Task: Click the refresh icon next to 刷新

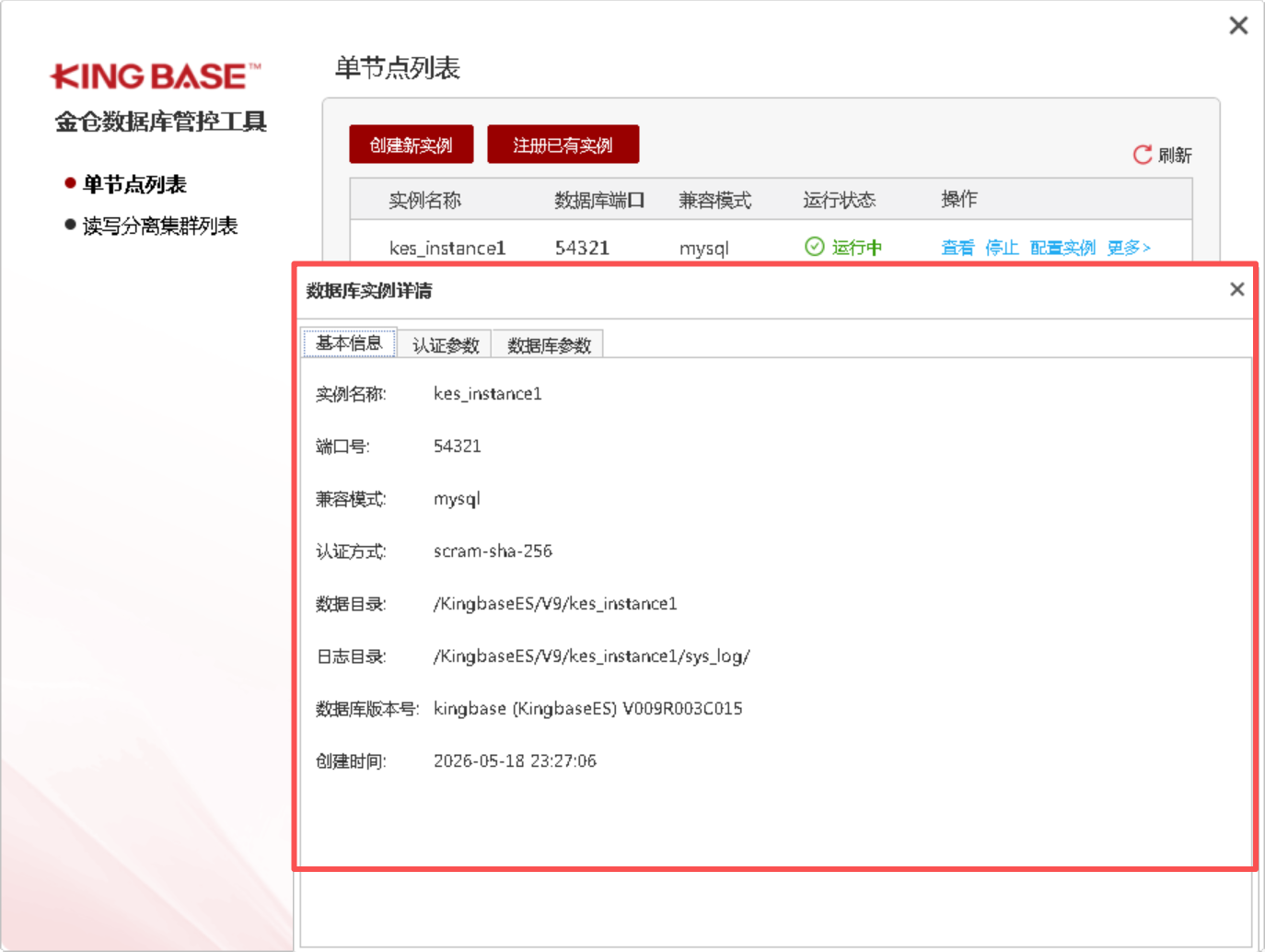Action: click(x=1143, y=155)
